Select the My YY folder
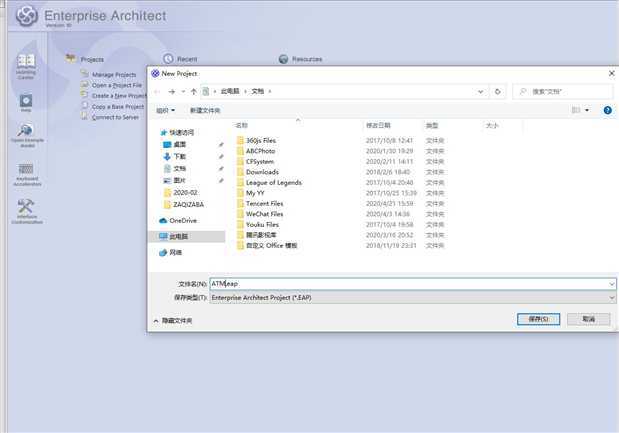 pos(255,193)
